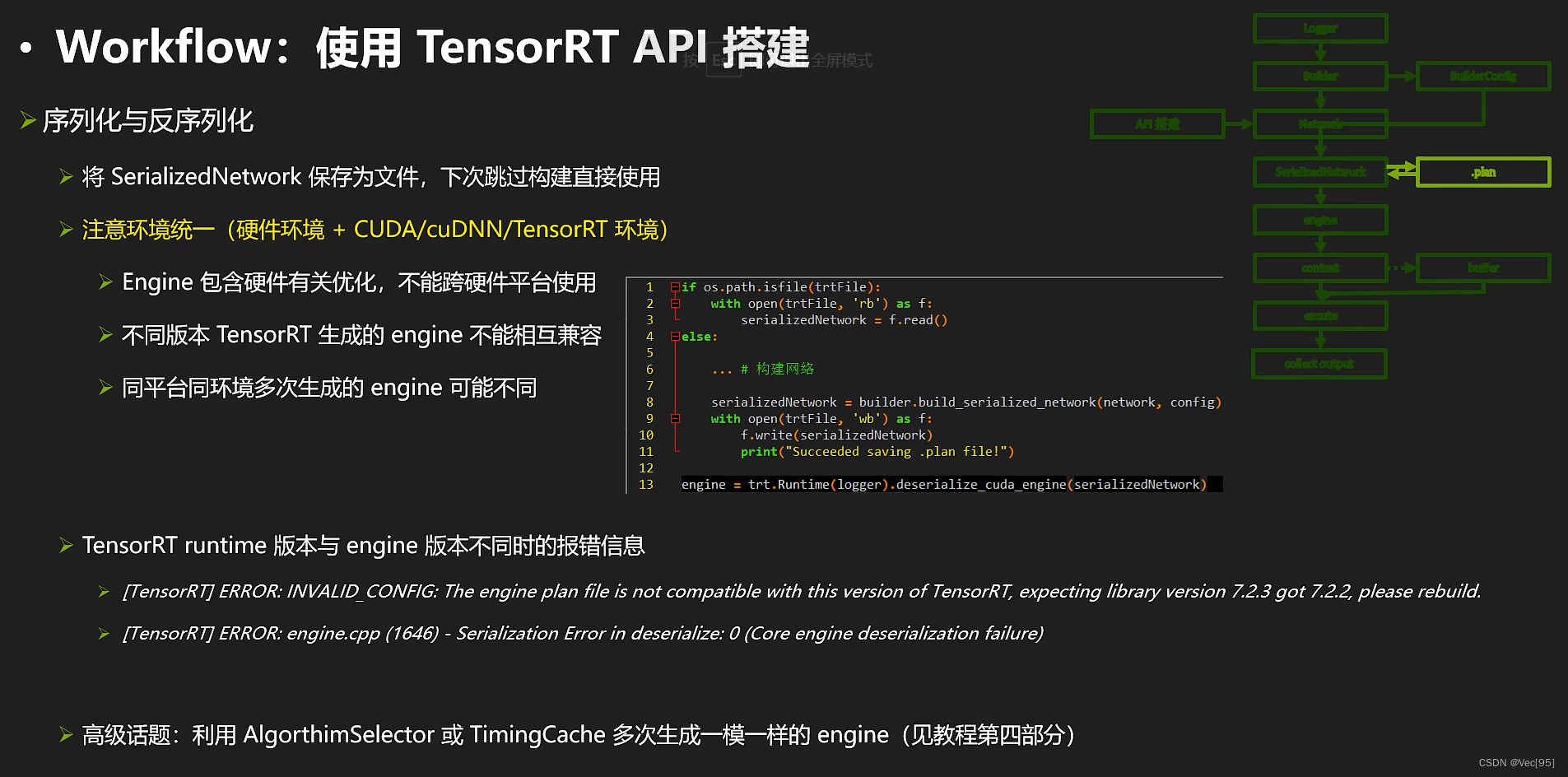Image resolution: width=1568 pixels, height=777 pixels.
Task: Click the Builder flowchart box
Action: coord(1320,76)
